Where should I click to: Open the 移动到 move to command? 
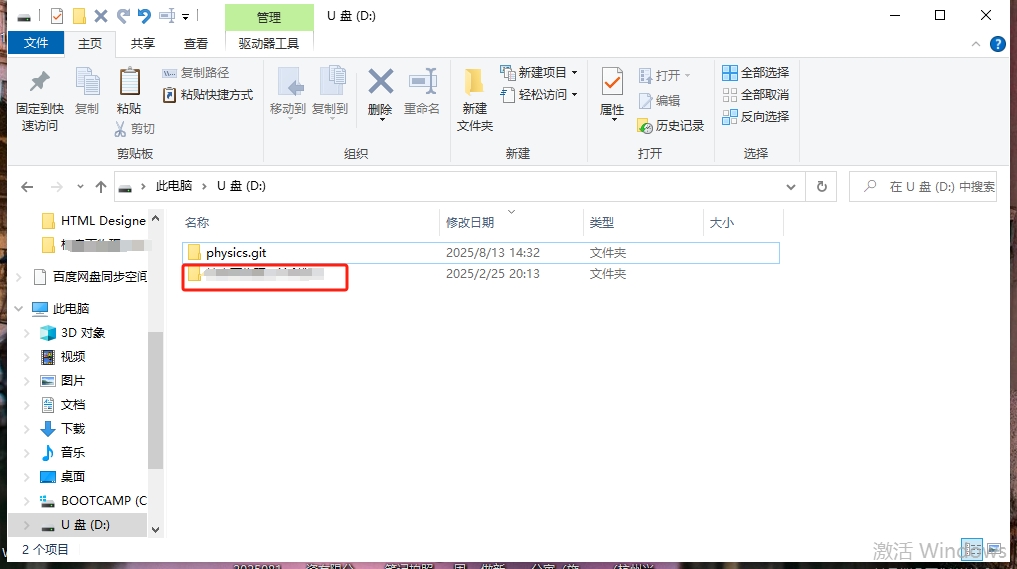click(x=288, y=93)
